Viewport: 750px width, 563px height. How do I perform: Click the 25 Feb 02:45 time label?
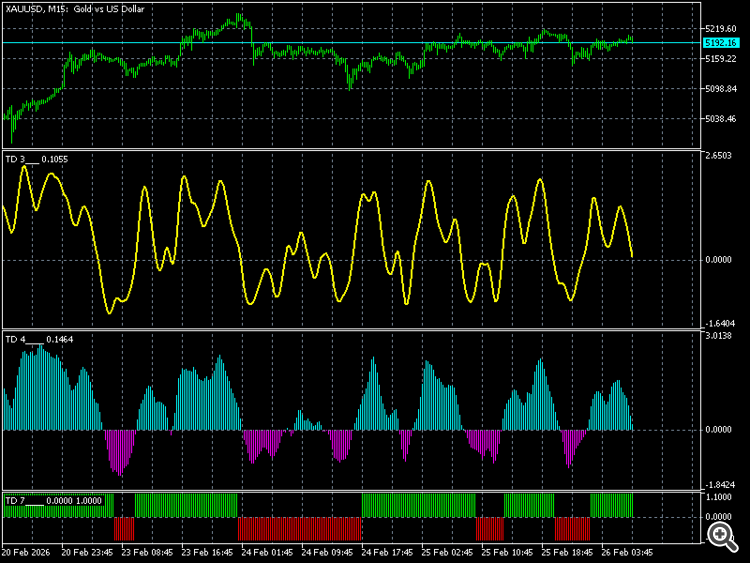pos(447,552)
